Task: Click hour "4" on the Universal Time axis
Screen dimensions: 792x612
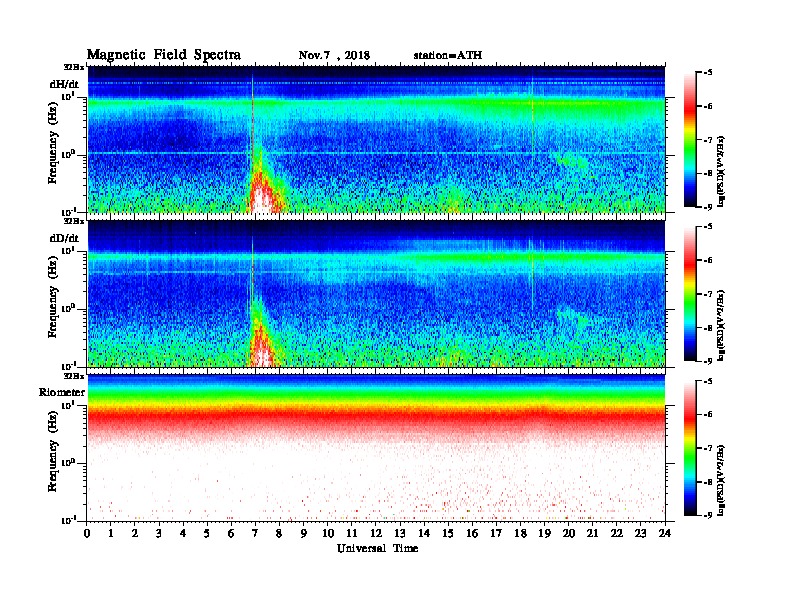Action: click(183, 534)
